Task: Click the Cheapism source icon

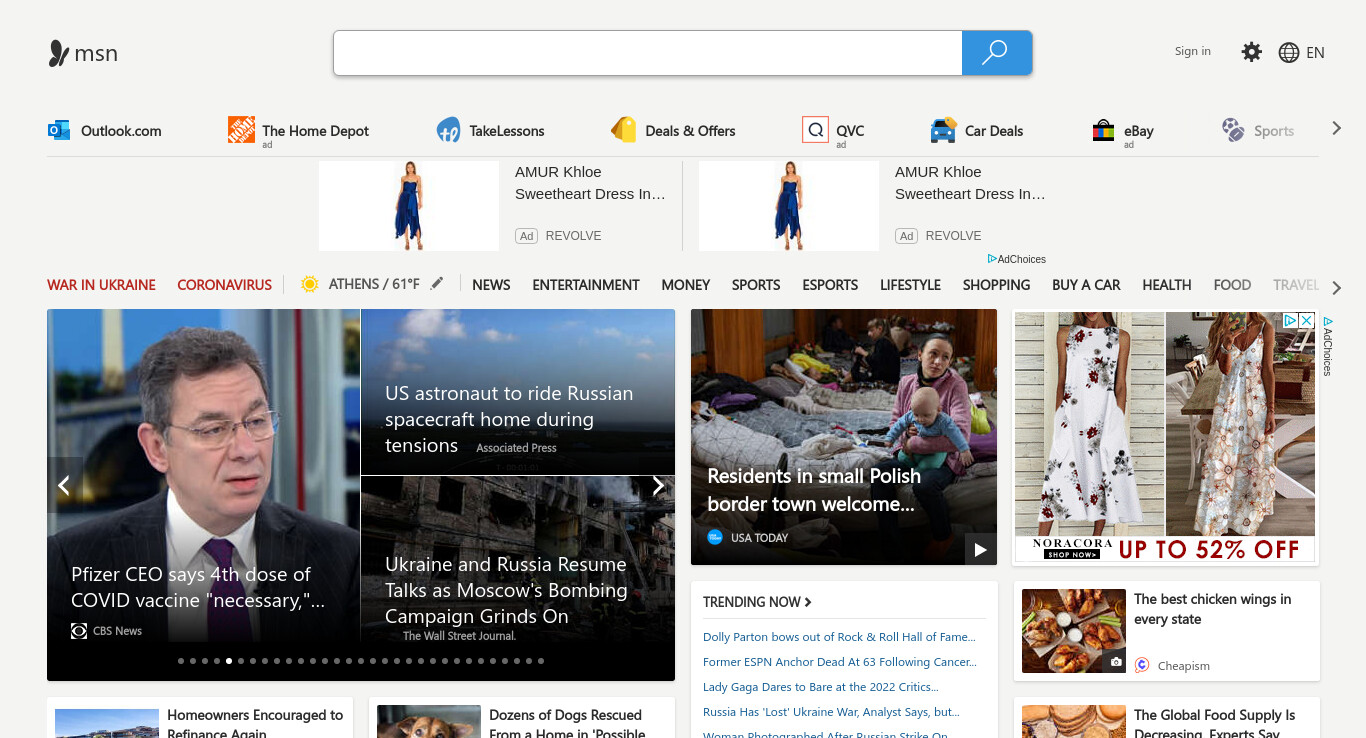Action: [1142, 665]
